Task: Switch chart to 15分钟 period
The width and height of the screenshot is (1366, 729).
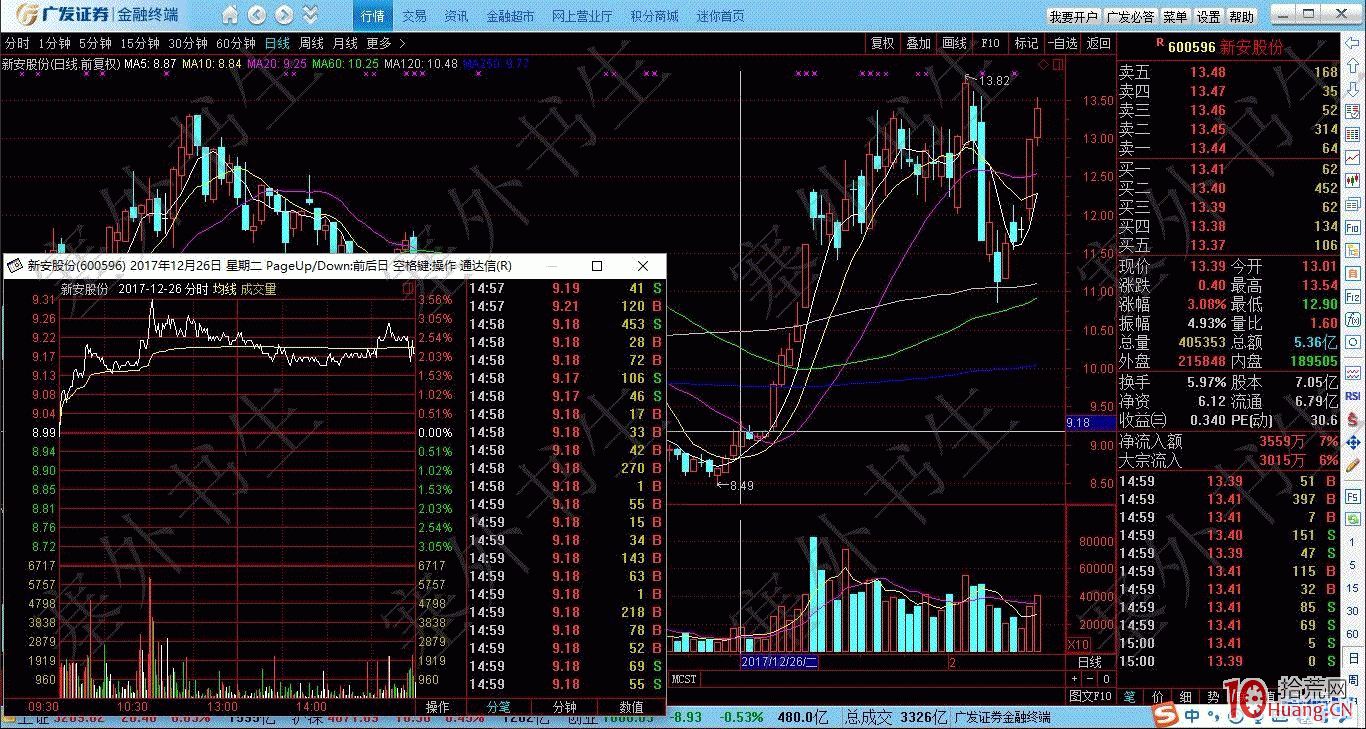Action: [x=139, y=43]
